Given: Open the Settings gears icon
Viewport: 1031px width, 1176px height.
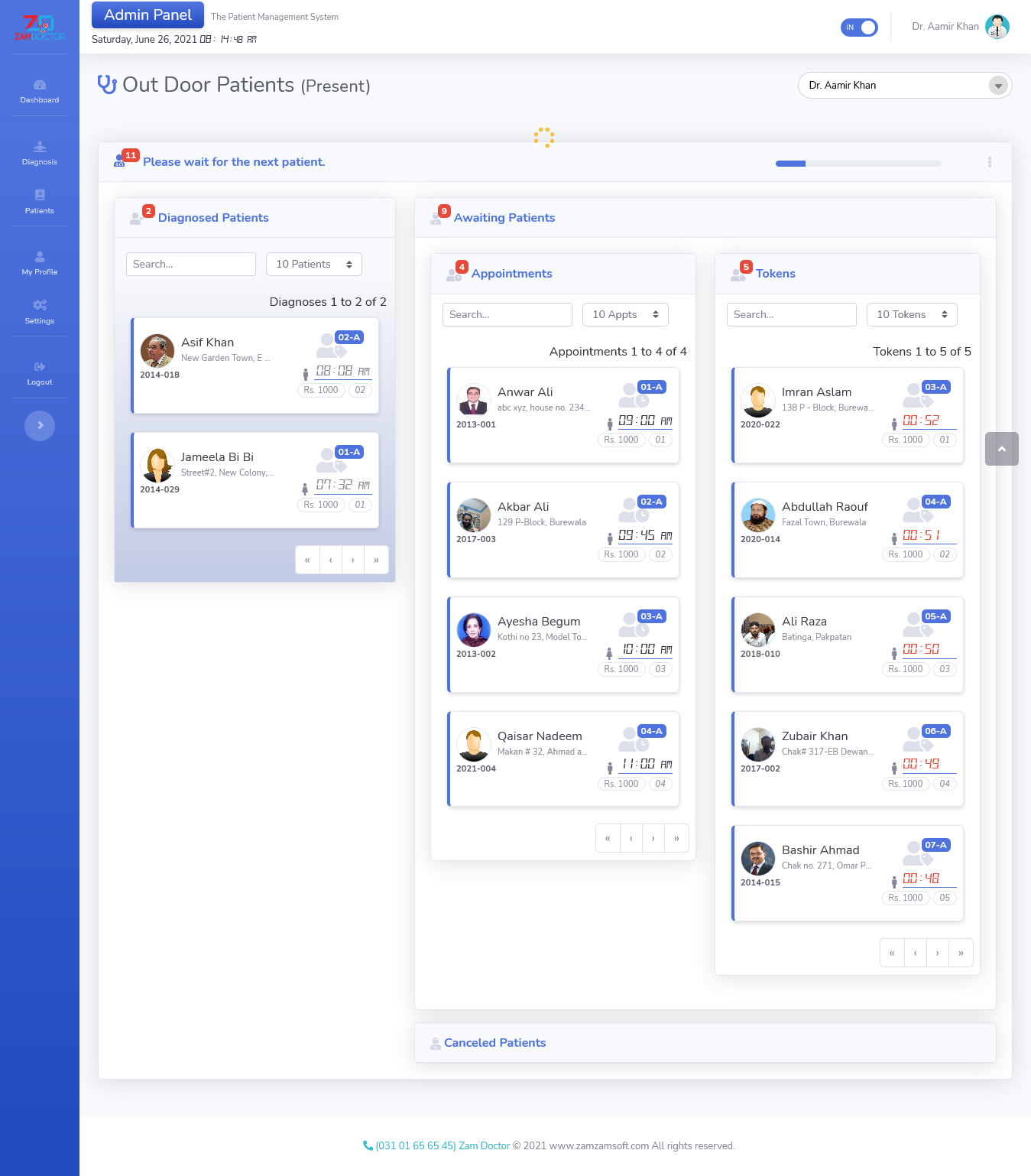Looking at the screenshot, I should click(40, 305).
